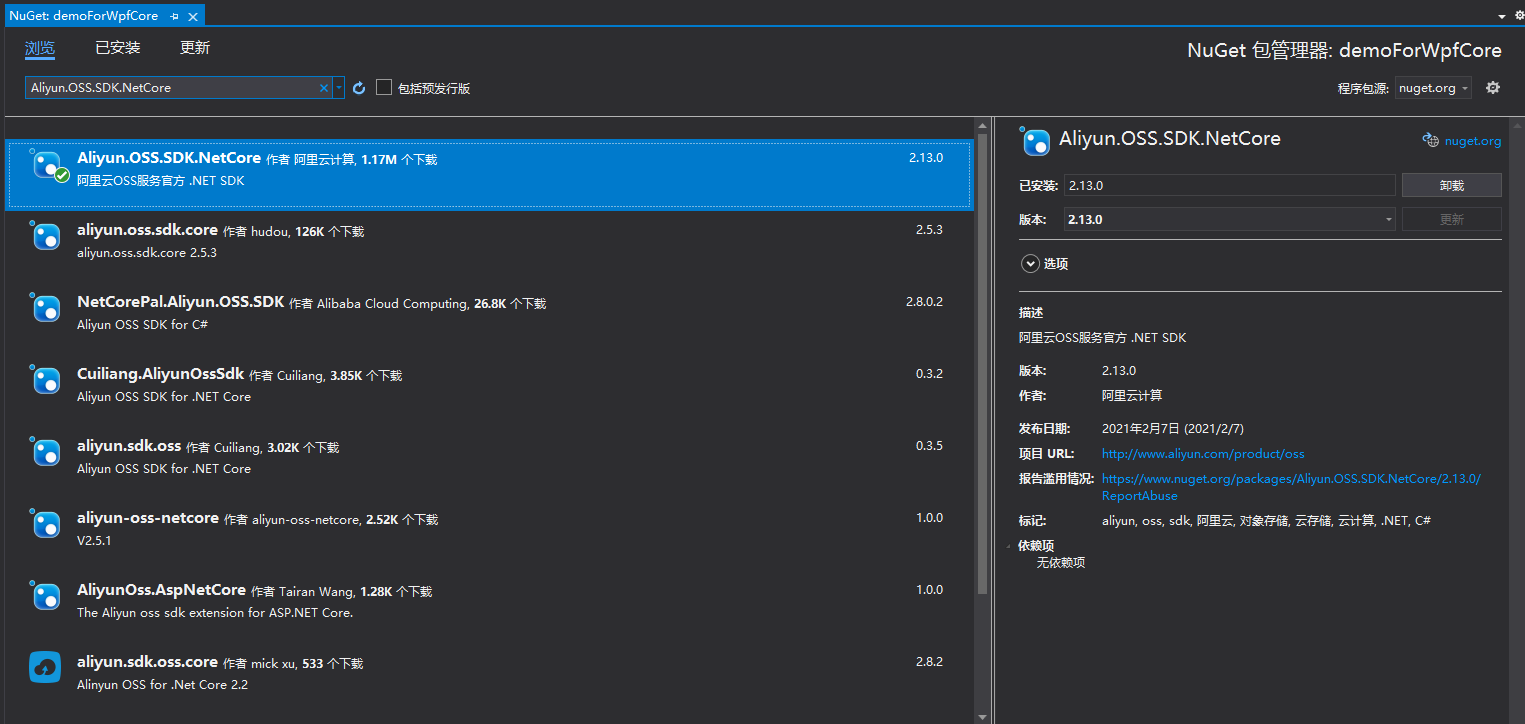1525x724 pixels.
Task: Click the globe icon beside nuget.org
Action: [x=1430, y=141]
